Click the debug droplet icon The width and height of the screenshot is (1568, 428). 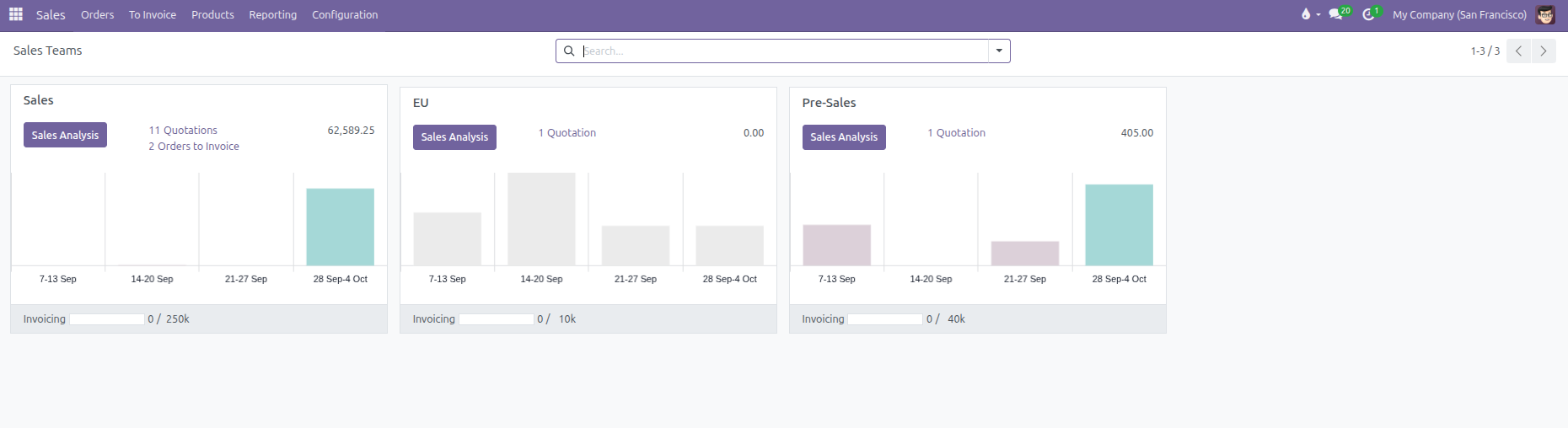1306,14
